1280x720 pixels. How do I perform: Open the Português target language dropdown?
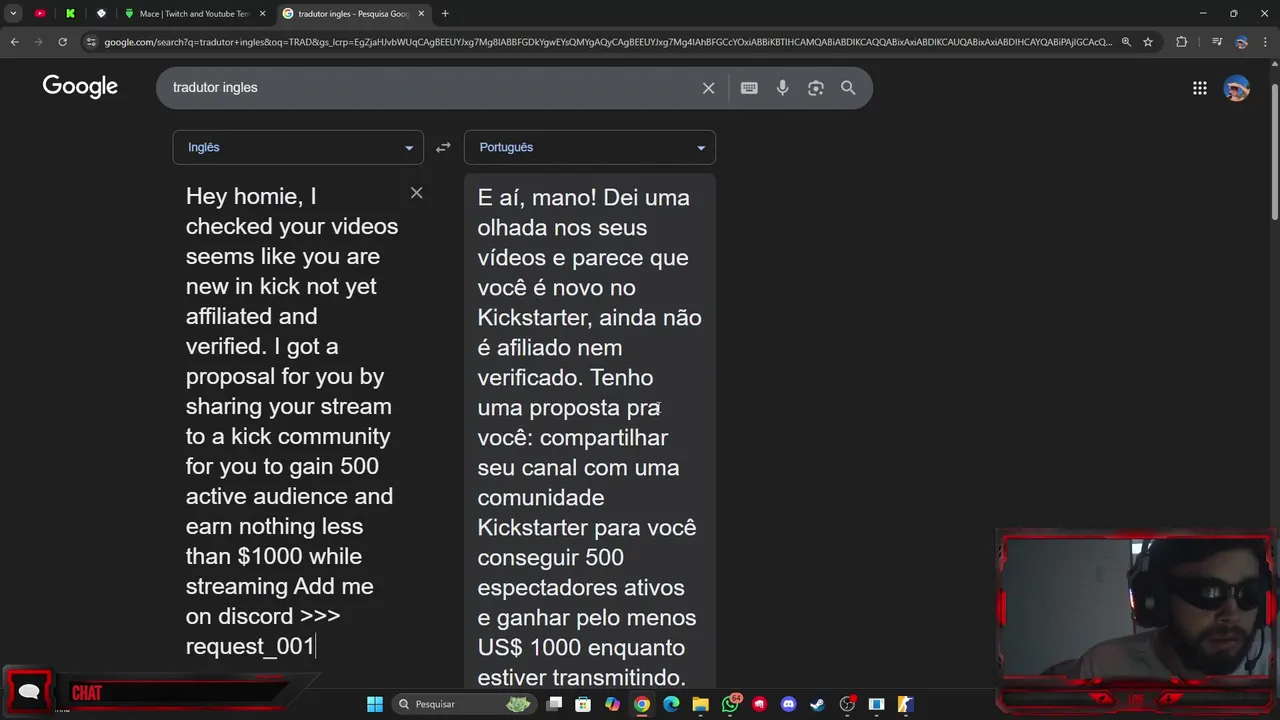click(590, 147)
